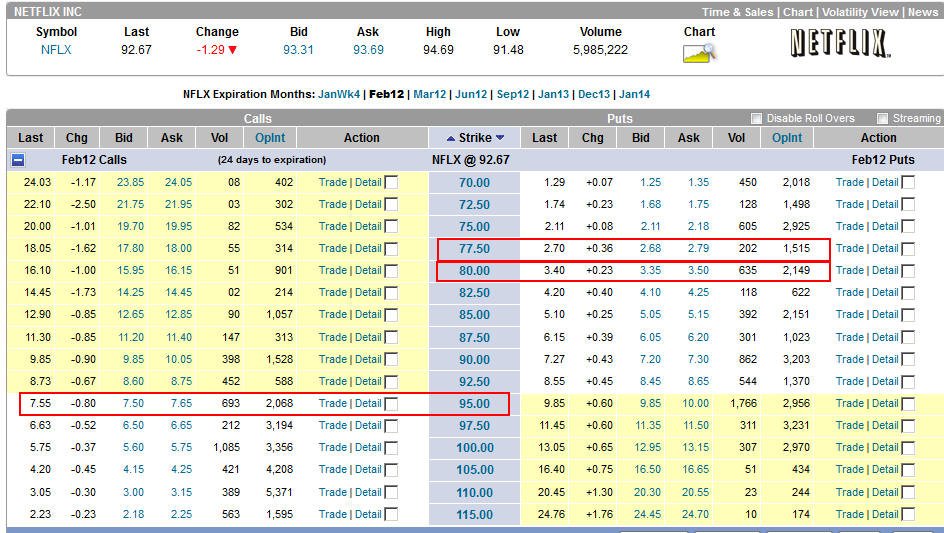Click Detail for the 80.00 put

(x=885, y=270)
